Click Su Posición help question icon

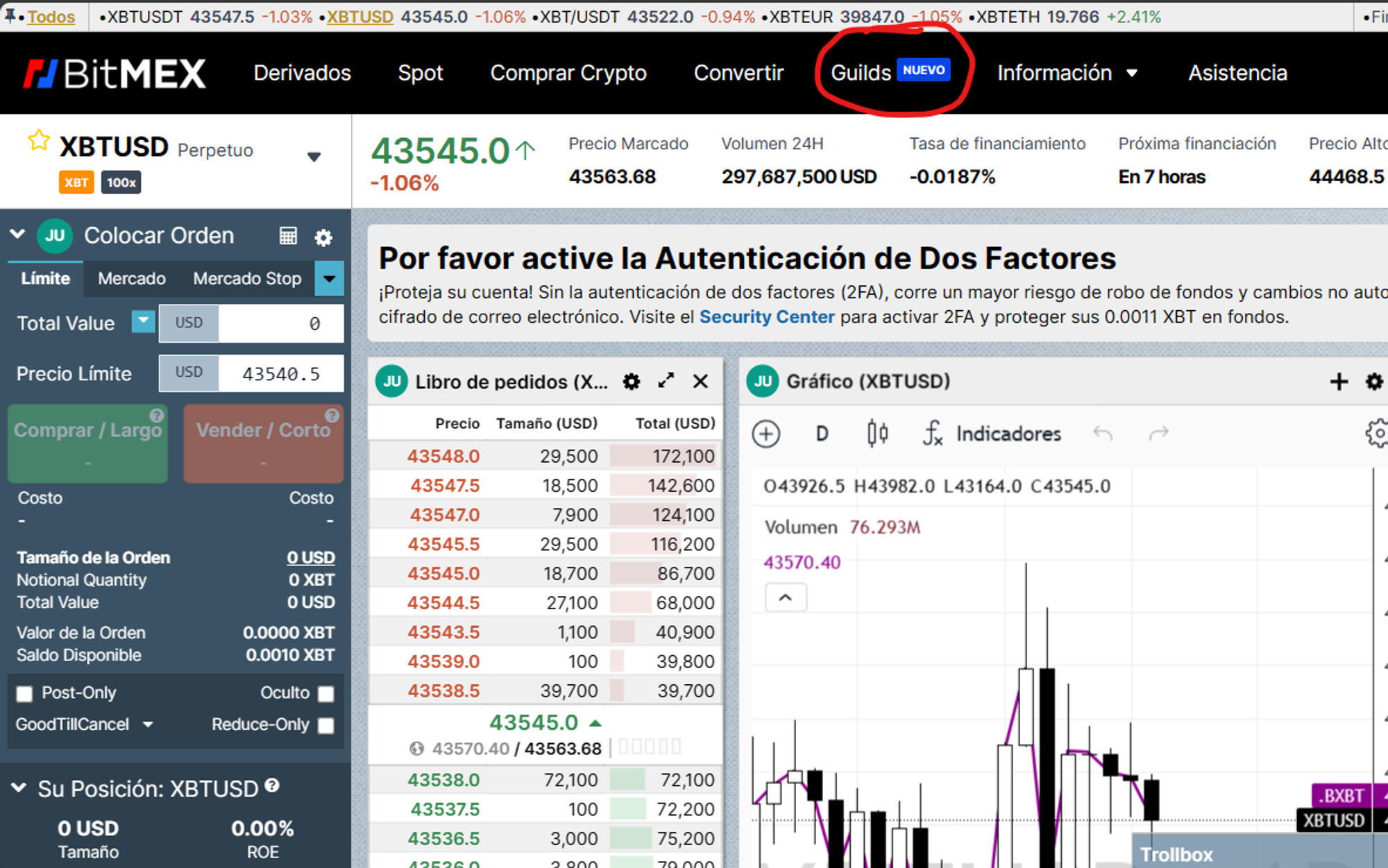[x=272, y=785]
